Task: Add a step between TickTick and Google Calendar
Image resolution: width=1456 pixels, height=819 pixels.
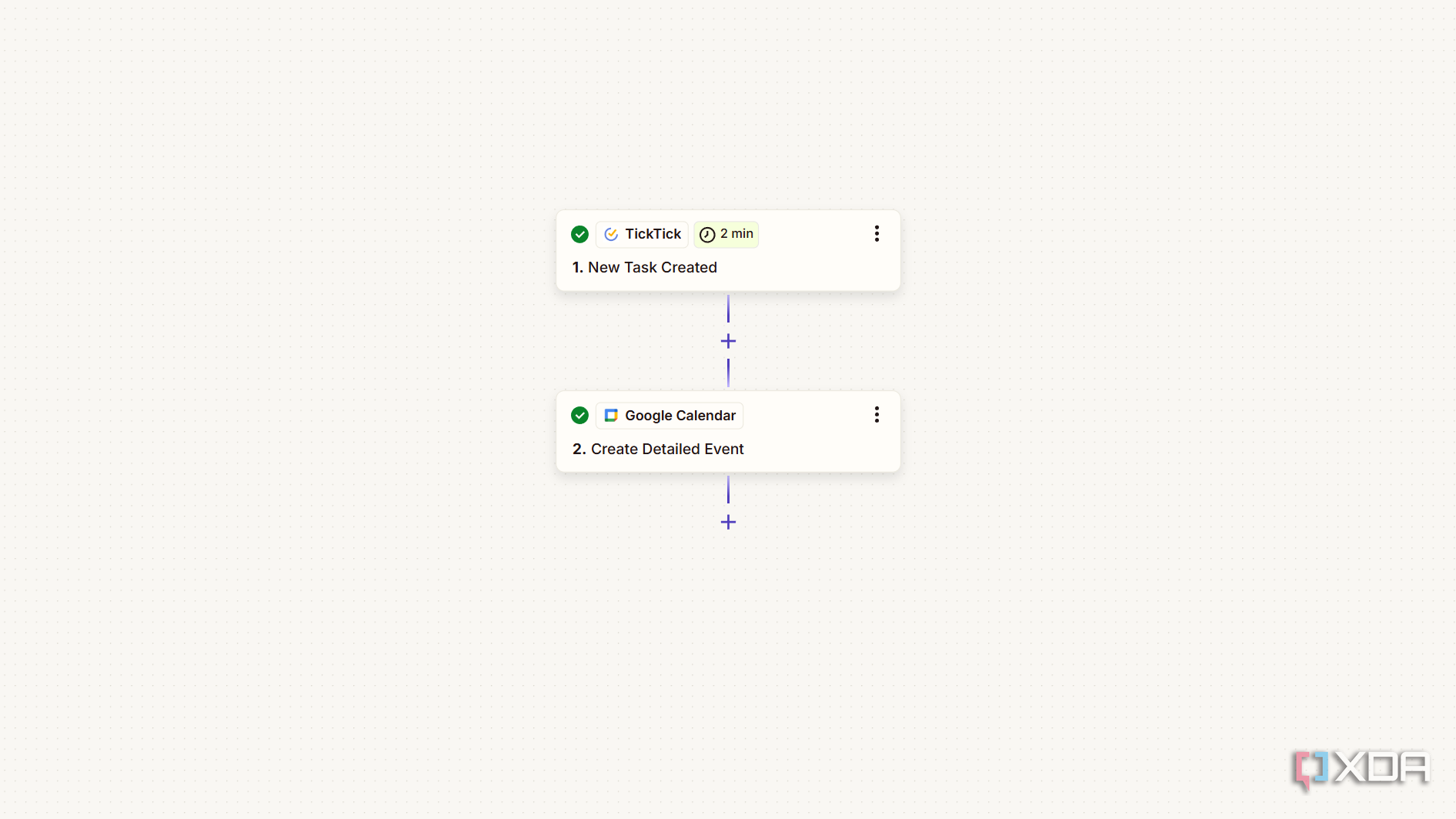Action: (x=728, y=341)
